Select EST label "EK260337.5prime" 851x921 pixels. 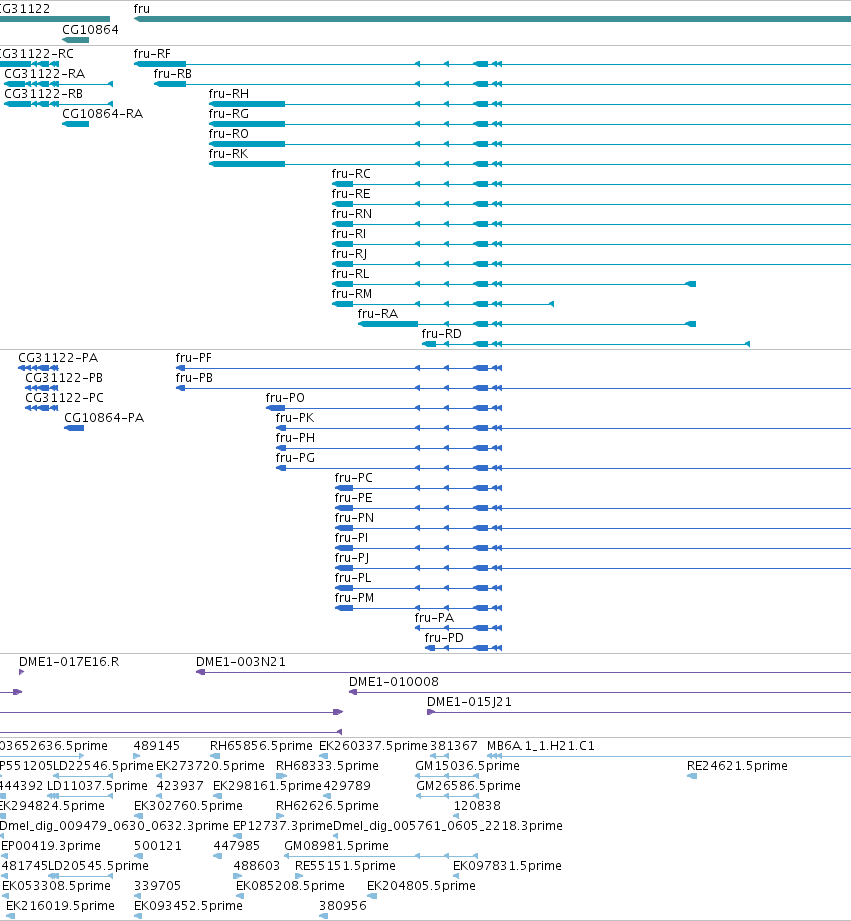point(374,745)
